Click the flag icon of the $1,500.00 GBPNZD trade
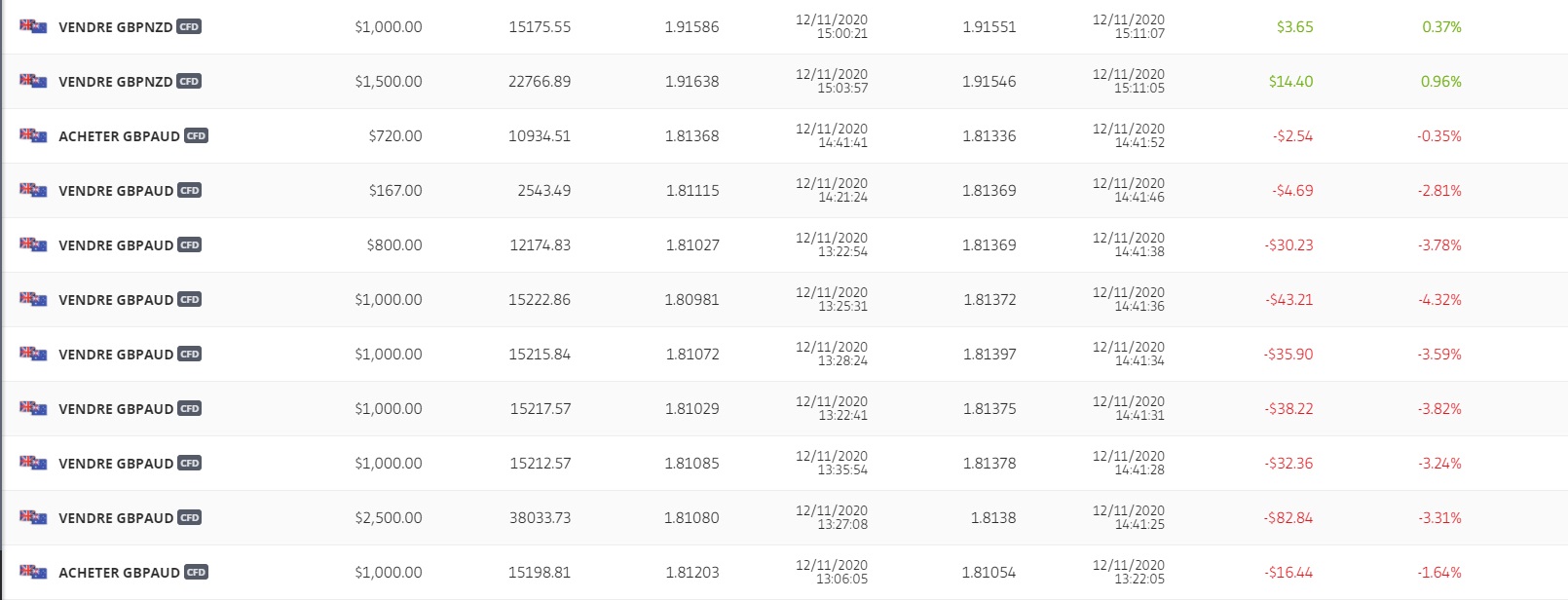This screenshot has height=600, width=1568. (33, 81)
